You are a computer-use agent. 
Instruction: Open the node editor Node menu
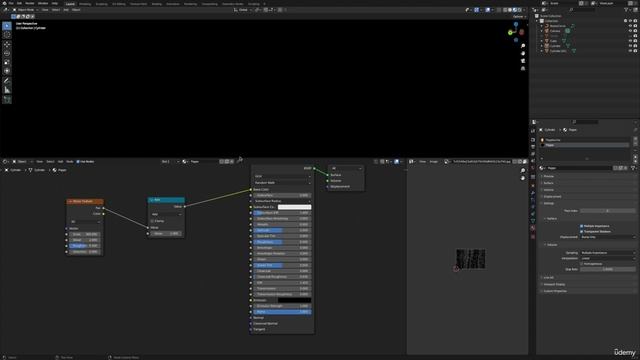70,162
